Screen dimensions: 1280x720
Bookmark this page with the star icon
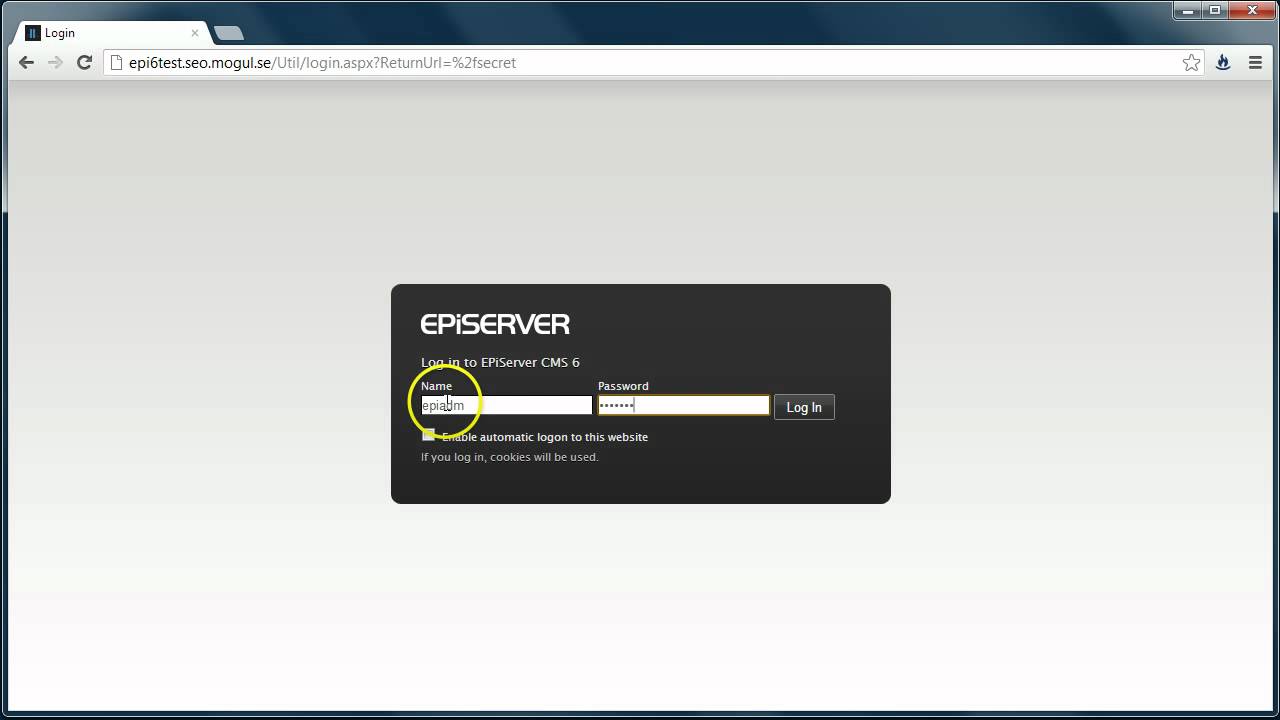click(x=1191, y=62)
